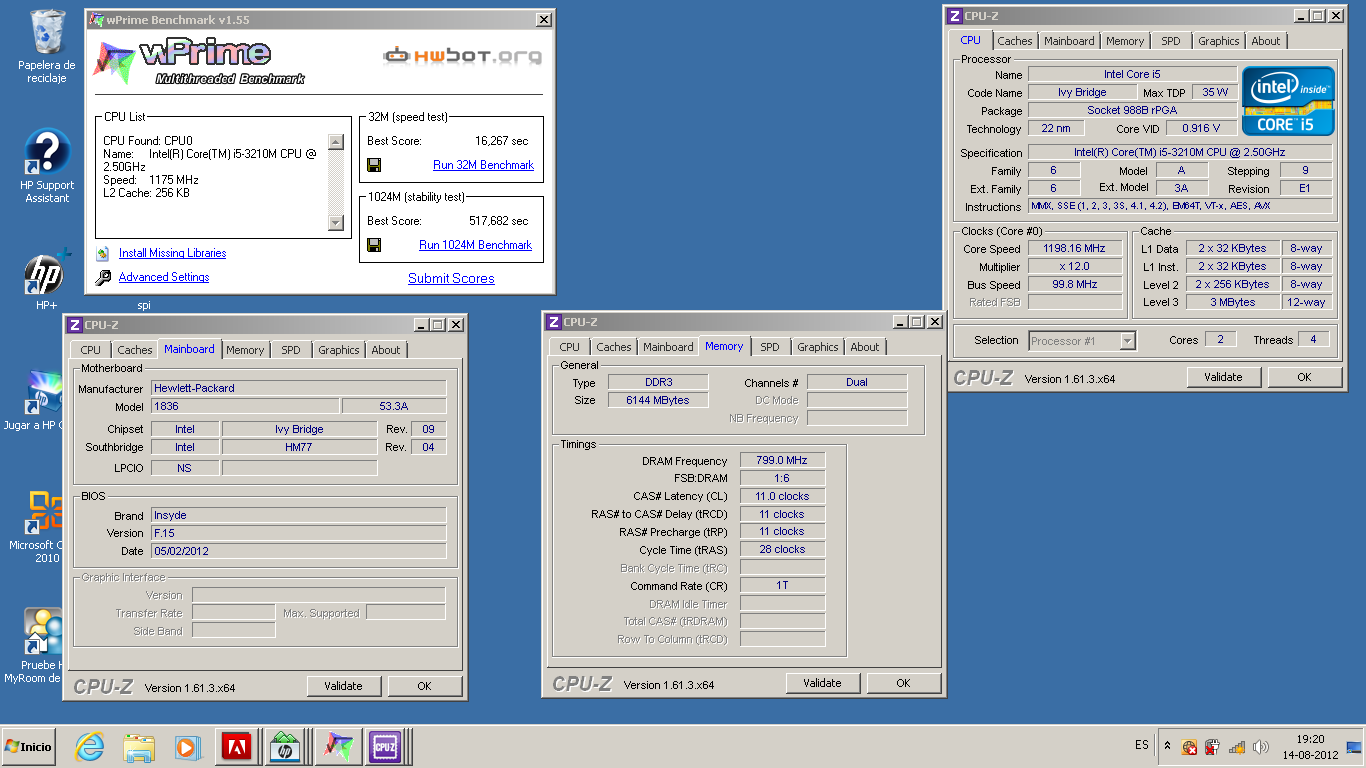The height and width of the screenshot is (768, 1366).
Task: Click the Run 32M Benchmark link
Action: click(483, 165)
